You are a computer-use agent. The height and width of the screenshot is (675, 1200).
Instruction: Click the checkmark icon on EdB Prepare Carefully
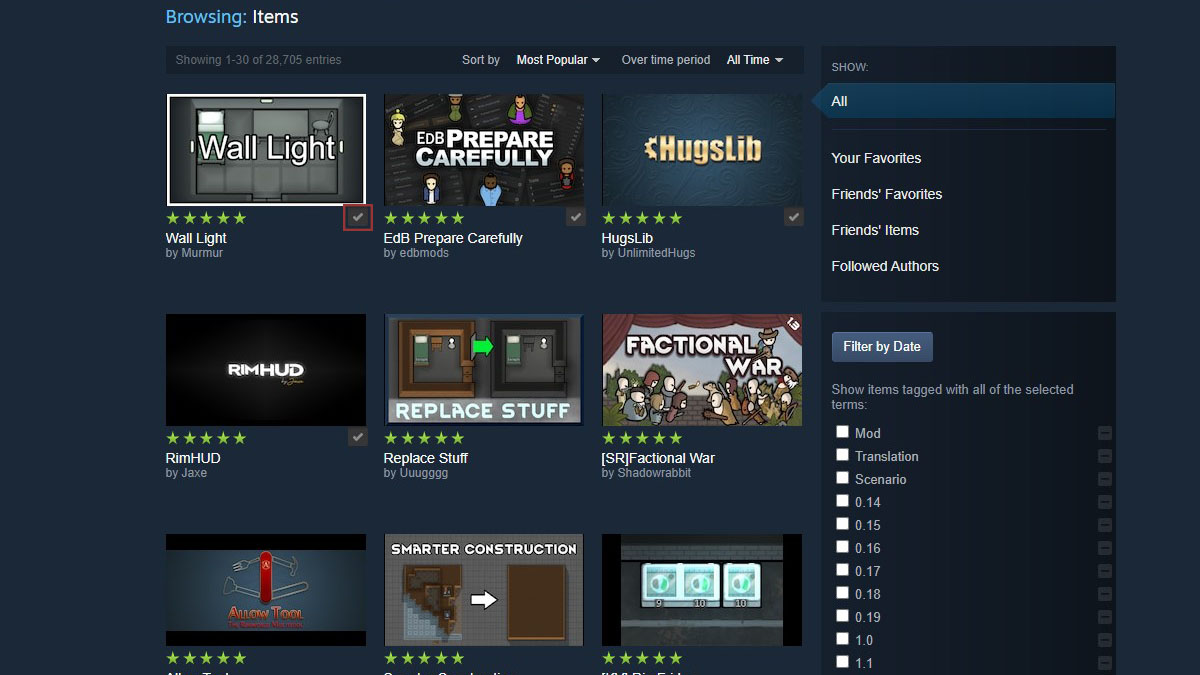(x=575, y=216)
